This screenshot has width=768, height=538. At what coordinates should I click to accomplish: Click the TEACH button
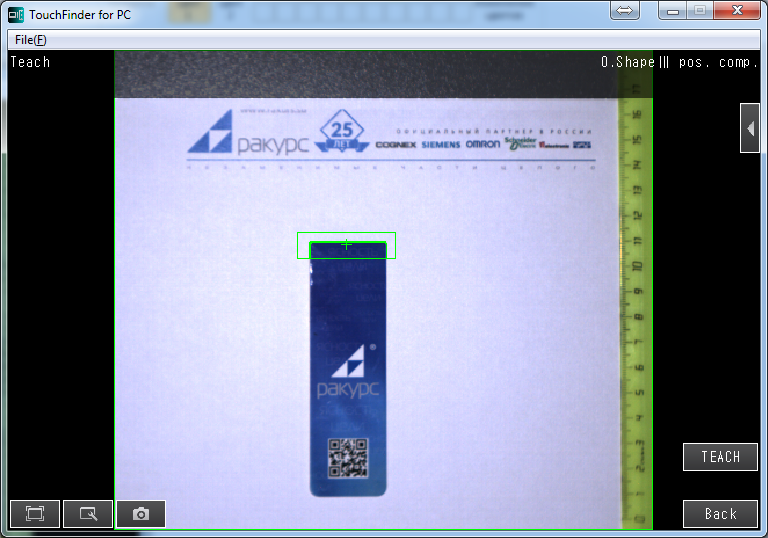720,457
